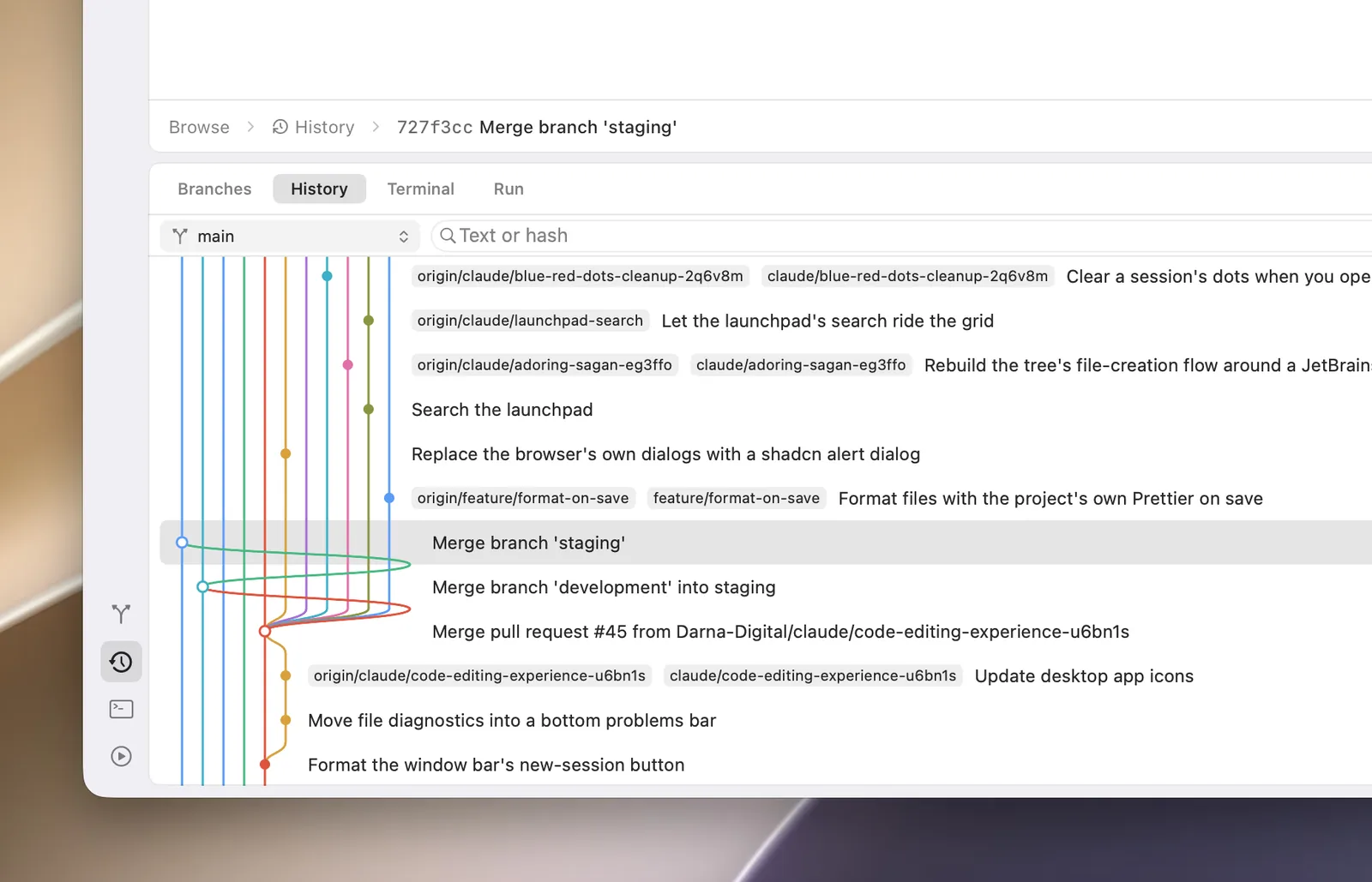The width and height of the screenshot is (1372, 882).
Task: Open commit 'Clear a session's dots when you ope'
Action: pyautogui.click(x=1219, y=277)
